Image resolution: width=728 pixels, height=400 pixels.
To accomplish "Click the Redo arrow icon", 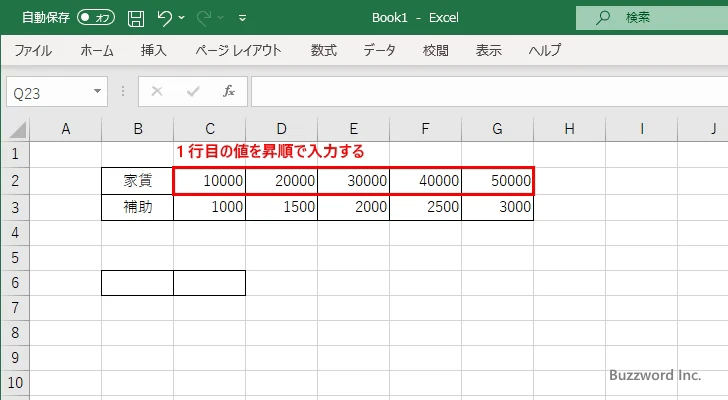I will coord(204,17).
